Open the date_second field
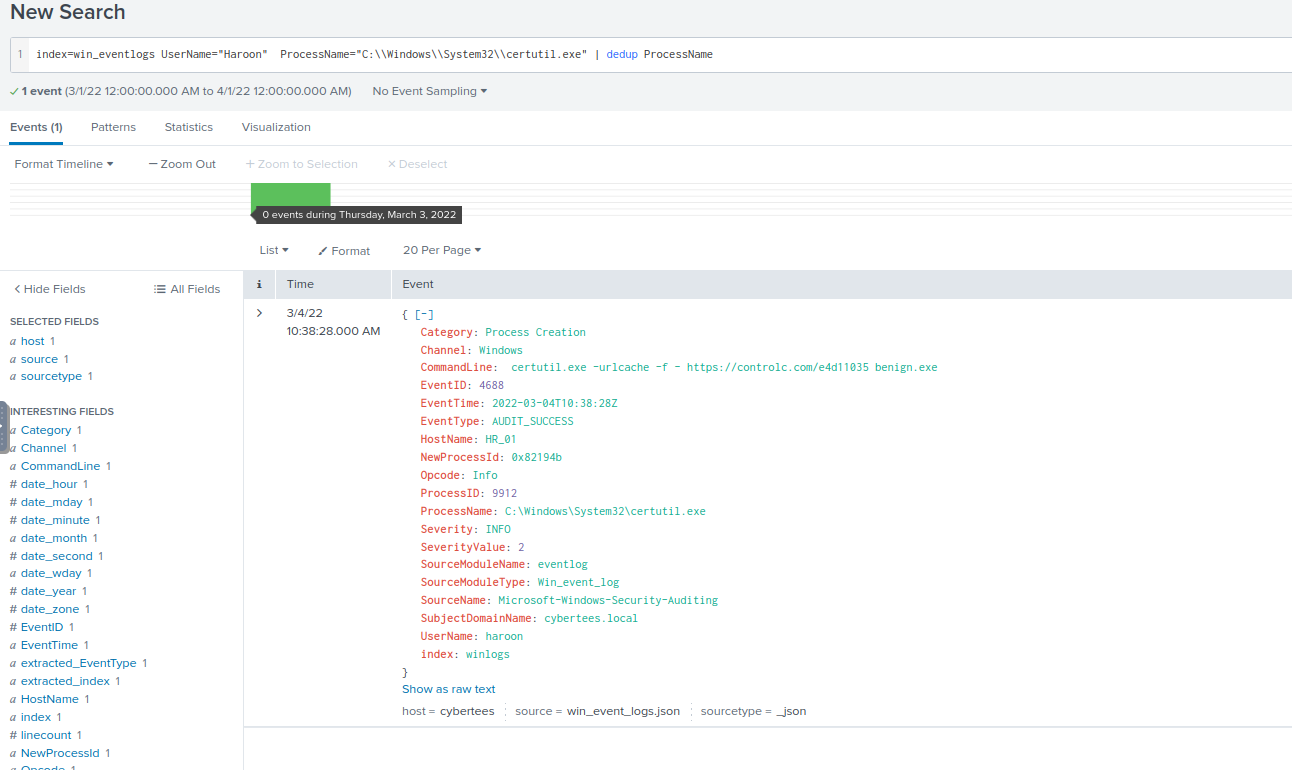 point(56,556)
